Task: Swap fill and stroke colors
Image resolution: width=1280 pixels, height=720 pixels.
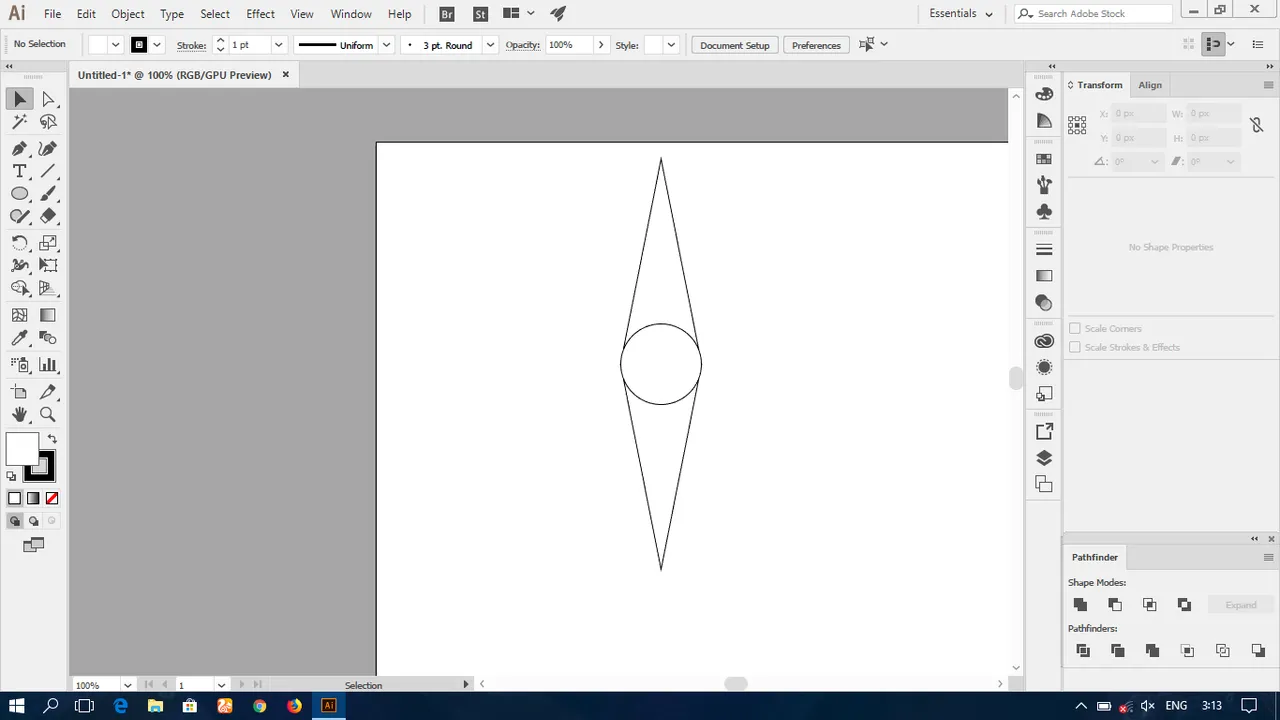Action: (x=52, y=439)
